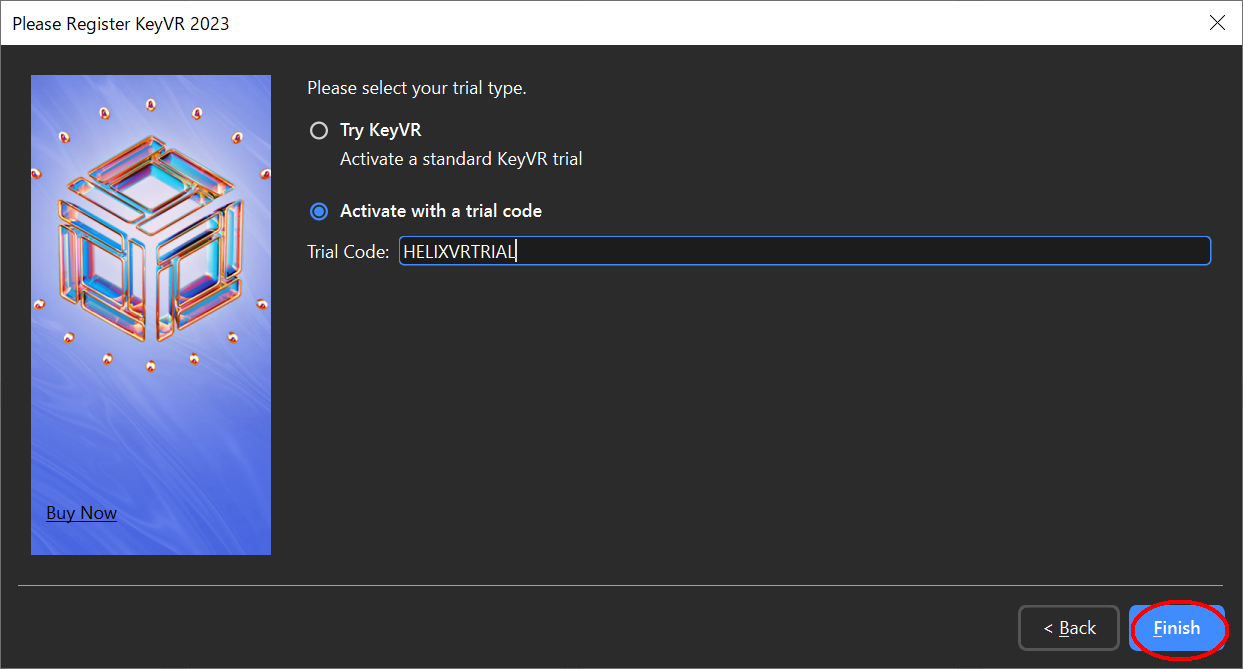1243x669 pixels.
Task: Select the Try KeyVR radio option
Action: click(319, 130)
